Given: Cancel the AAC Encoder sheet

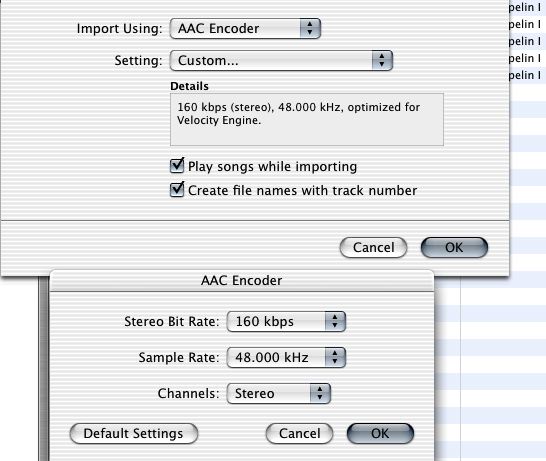Looking at the screenshot, I should click(299, 433).
